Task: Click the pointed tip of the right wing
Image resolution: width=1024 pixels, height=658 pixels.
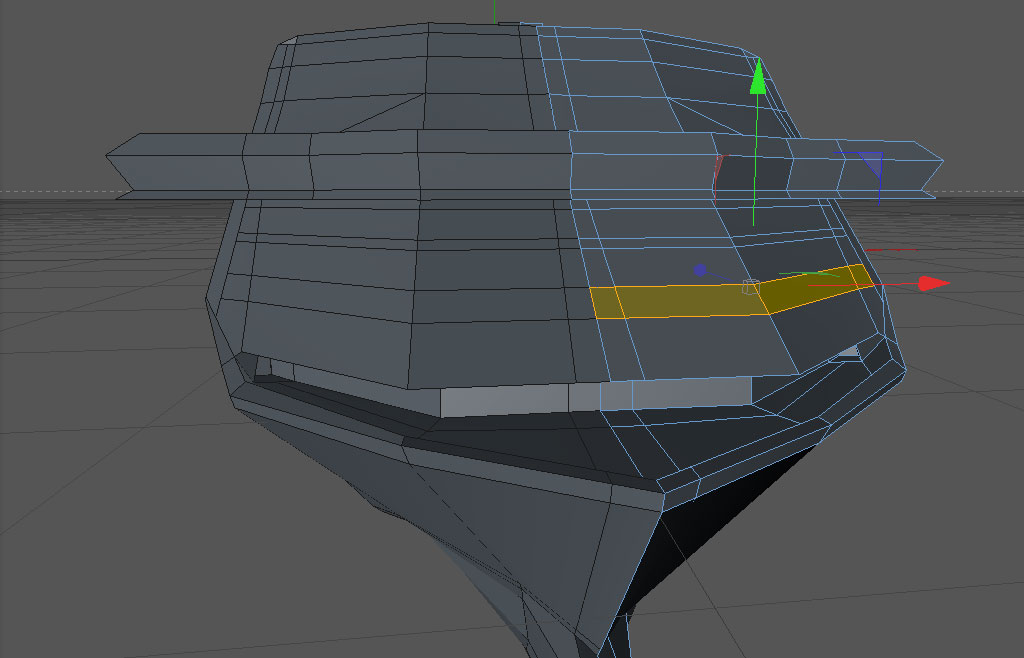Action: (x=940, y=160)
